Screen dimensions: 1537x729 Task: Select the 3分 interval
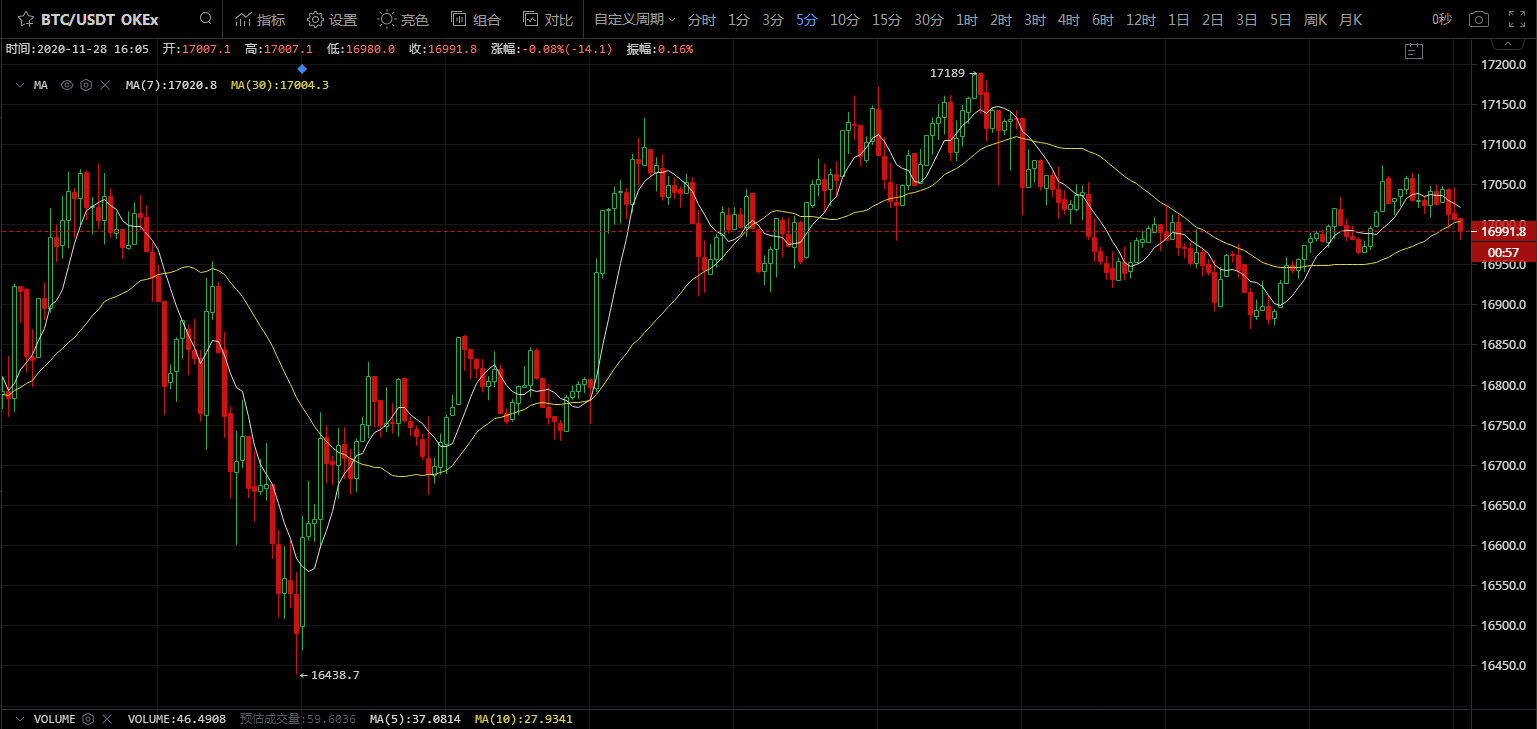point(772,19)
